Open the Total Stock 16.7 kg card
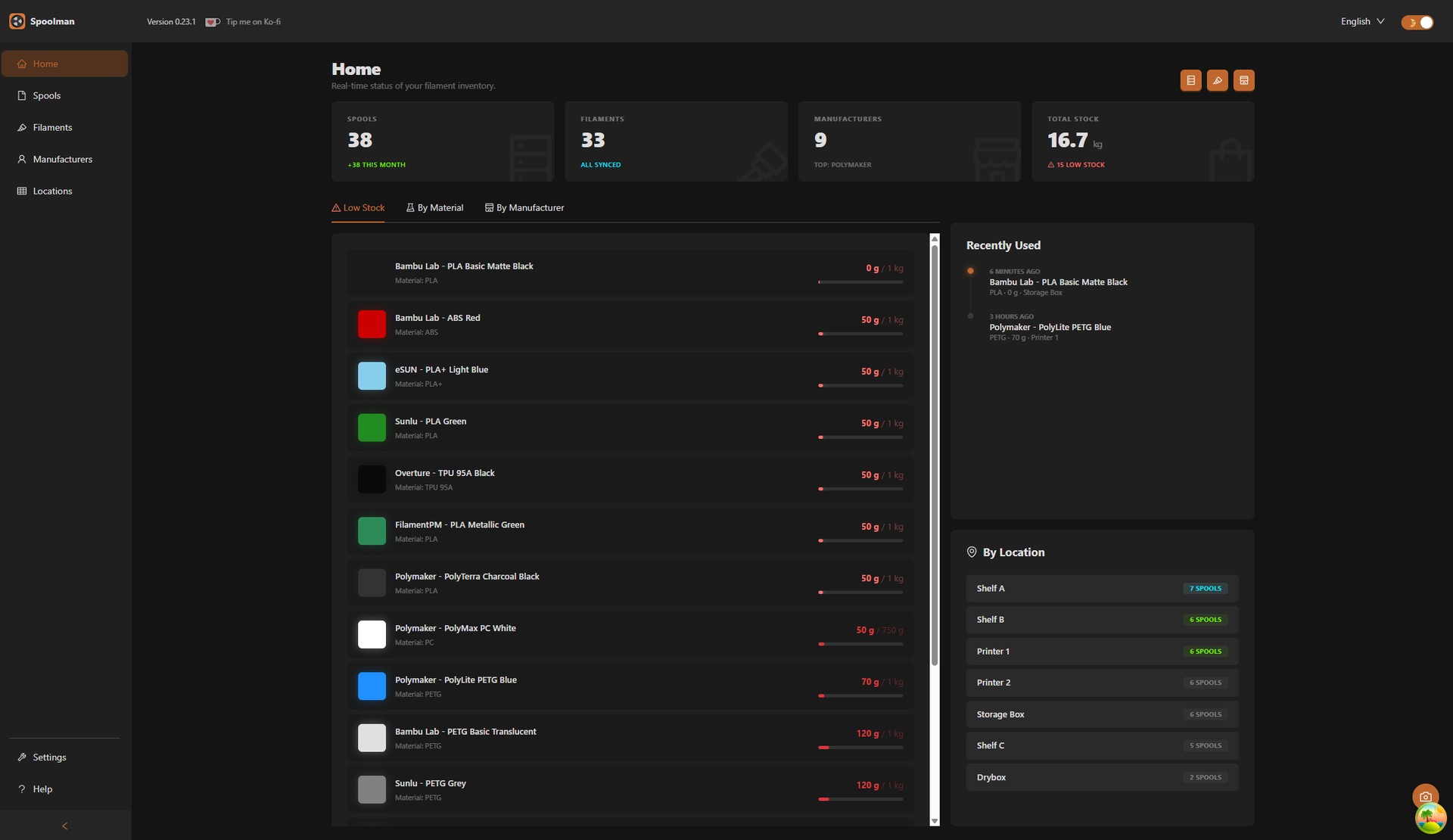The width and height of the screenshot is (1453, 840). 1143,142
